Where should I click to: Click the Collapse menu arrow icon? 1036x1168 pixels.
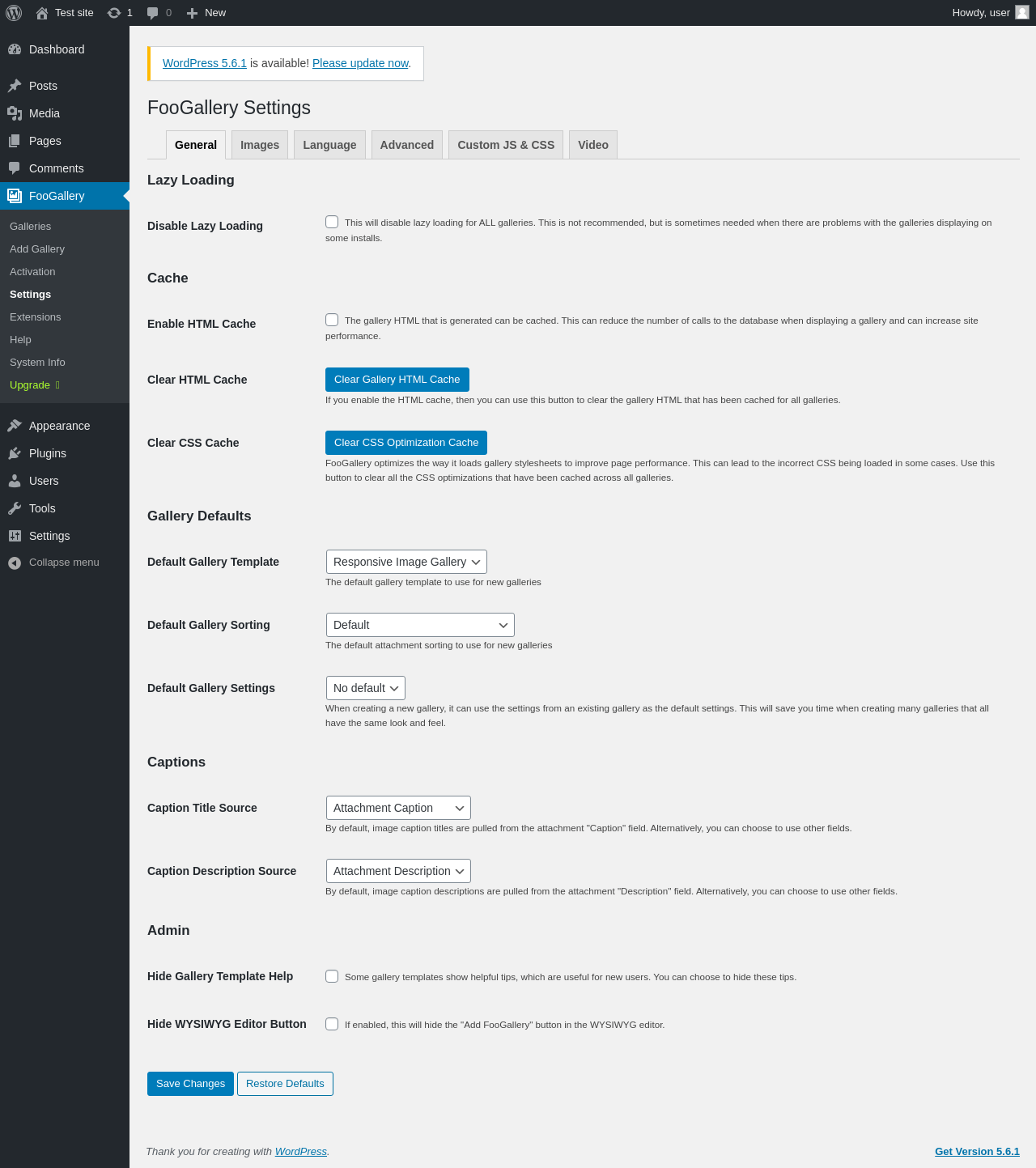[15, 563]
